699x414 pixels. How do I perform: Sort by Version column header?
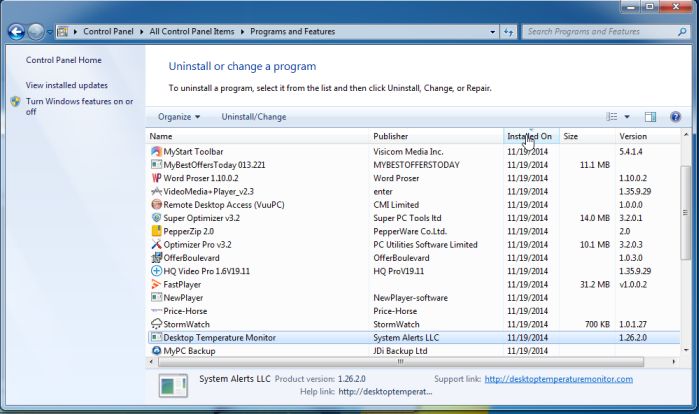point(648,136)
